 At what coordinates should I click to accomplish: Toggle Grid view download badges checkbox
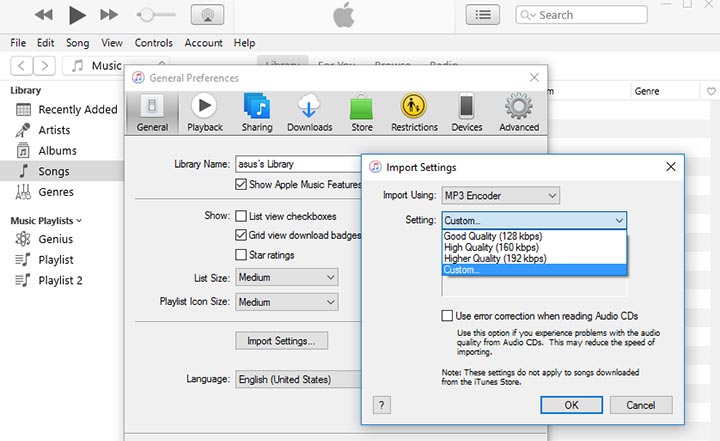(241, 235)
